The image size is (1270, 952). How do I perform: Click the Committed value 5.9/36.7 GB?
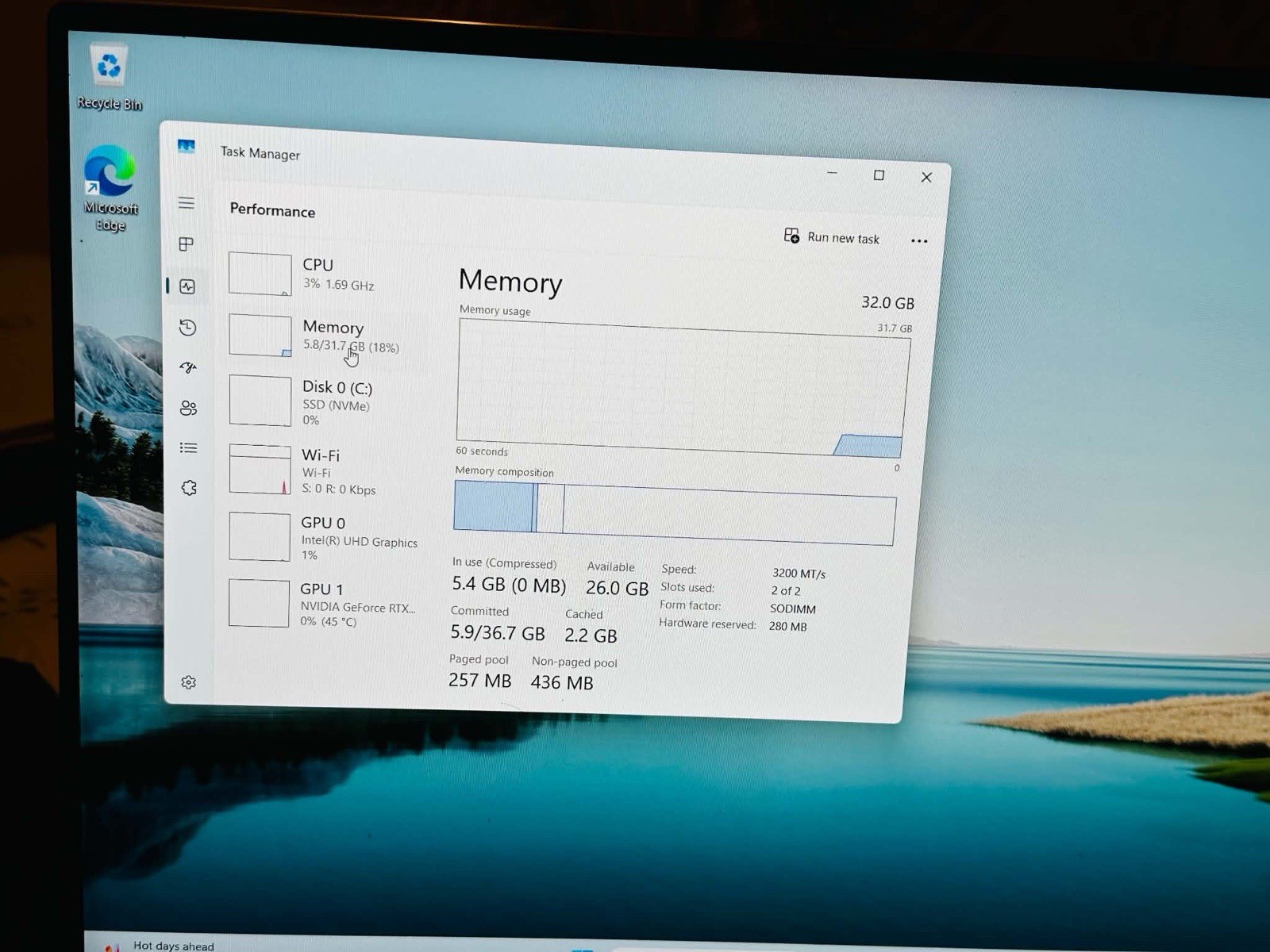tap(498, 632)
